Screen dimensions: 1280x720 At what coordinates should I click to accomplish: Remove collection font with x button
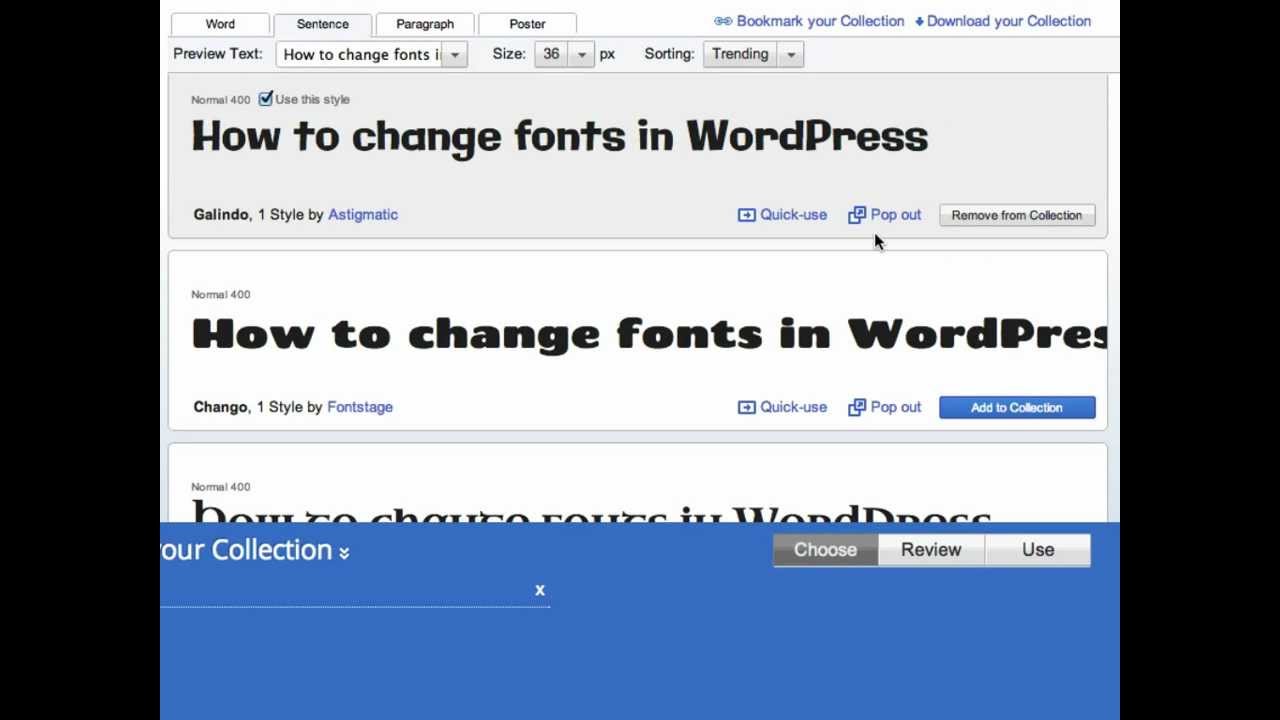tap(540, 590)
